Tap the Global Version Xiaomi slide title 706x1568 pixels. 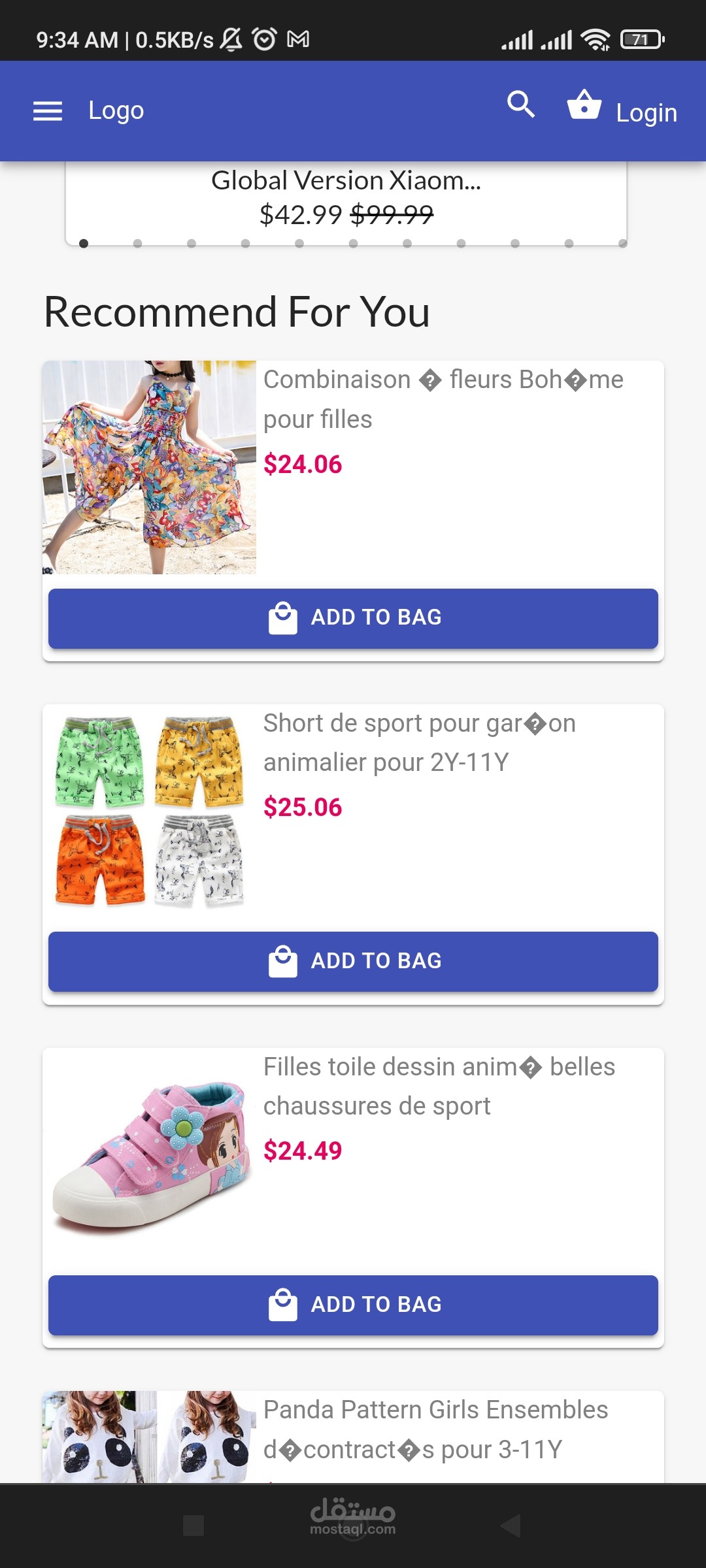coord(346,181)
